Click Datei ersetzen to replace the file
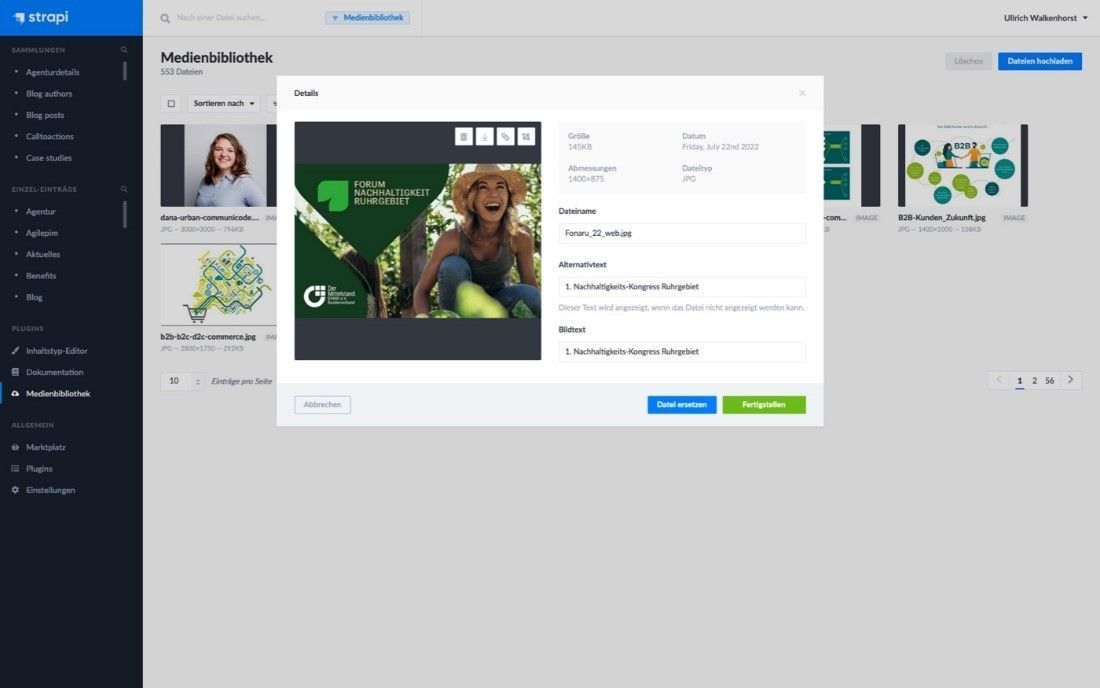The image size is (1100, 688). 681,404
